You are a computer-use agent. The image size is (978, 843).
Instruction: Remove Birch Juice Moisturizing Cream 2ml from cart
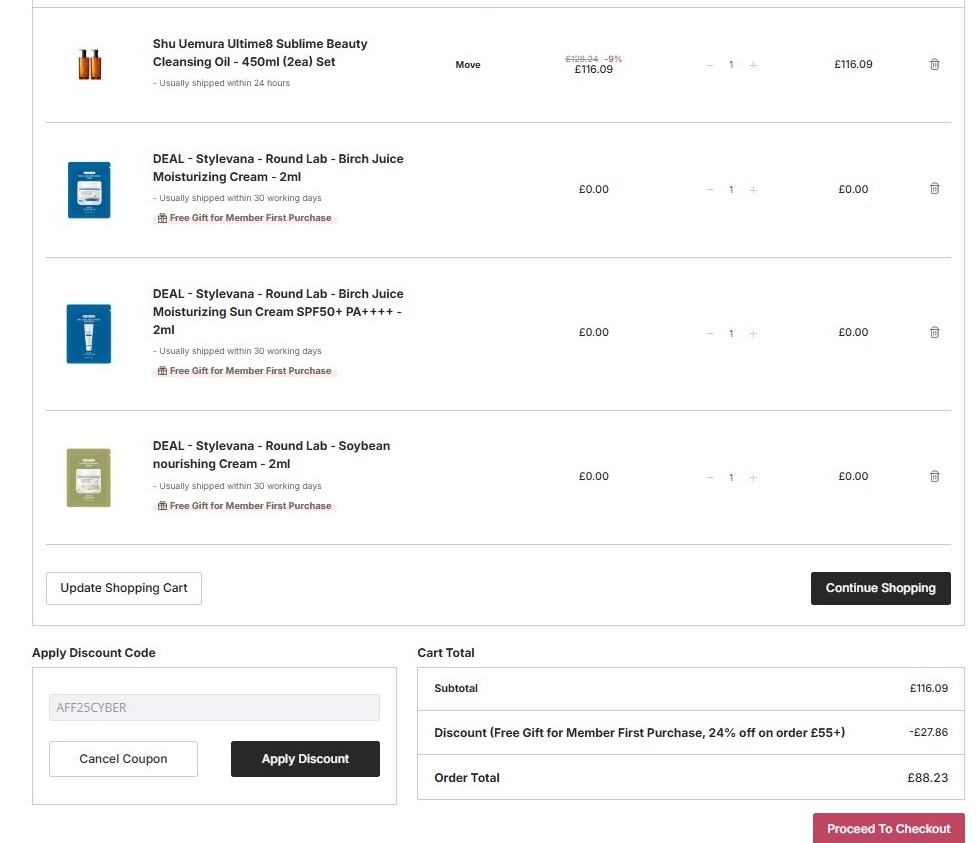pos(934,189)
